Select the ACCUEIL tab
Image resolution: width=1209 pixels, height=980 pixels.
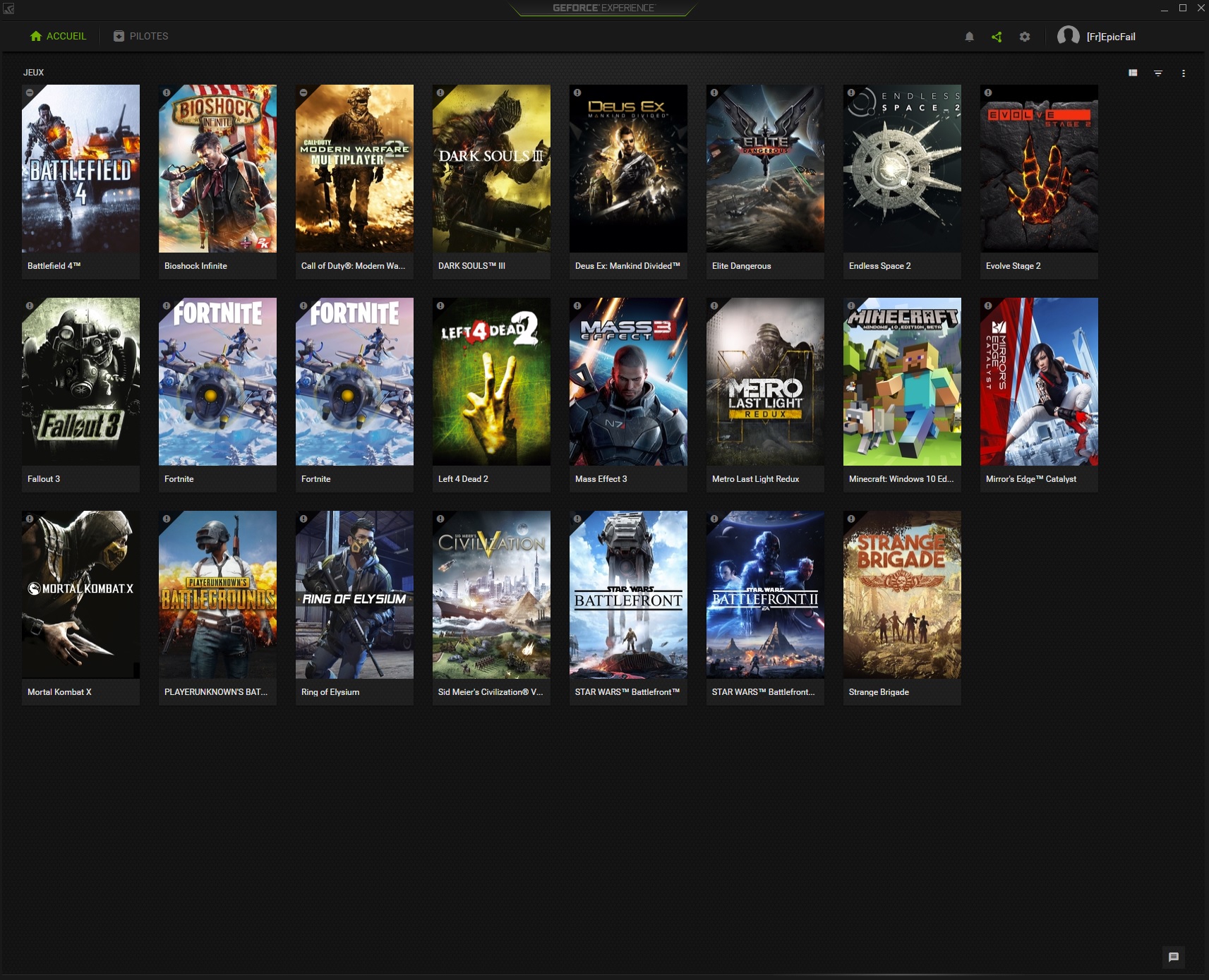coord(59,36)
